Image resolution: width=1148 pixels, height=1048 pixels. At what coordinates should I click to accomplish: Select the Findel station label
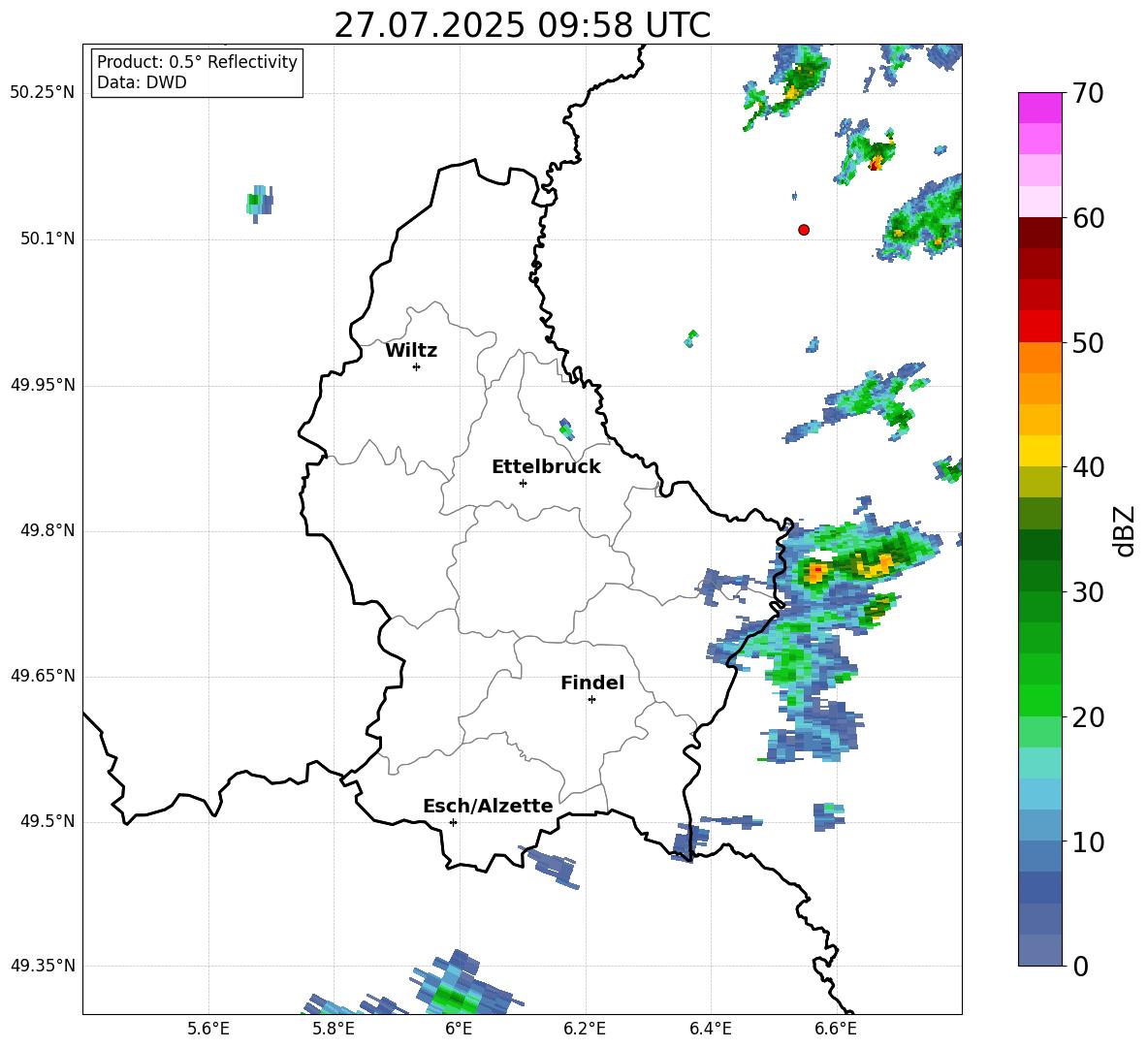tap(592, 683)
